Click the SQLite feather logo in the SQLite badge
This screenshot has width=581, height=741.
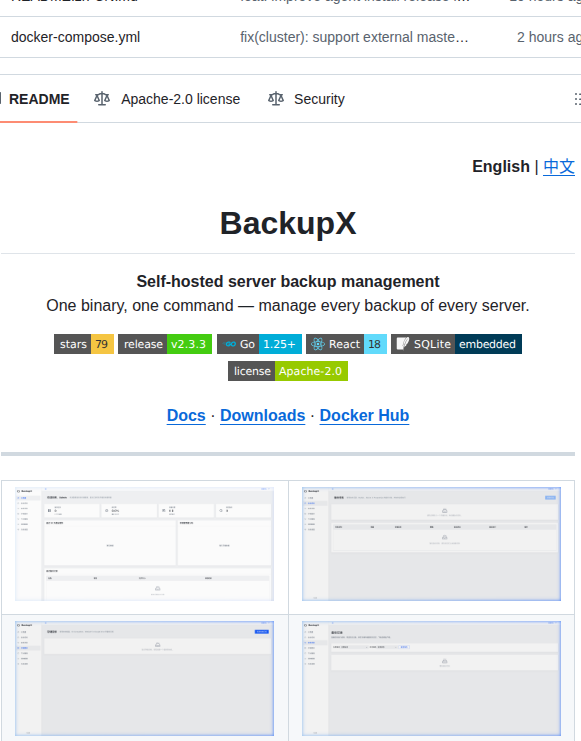402,344
